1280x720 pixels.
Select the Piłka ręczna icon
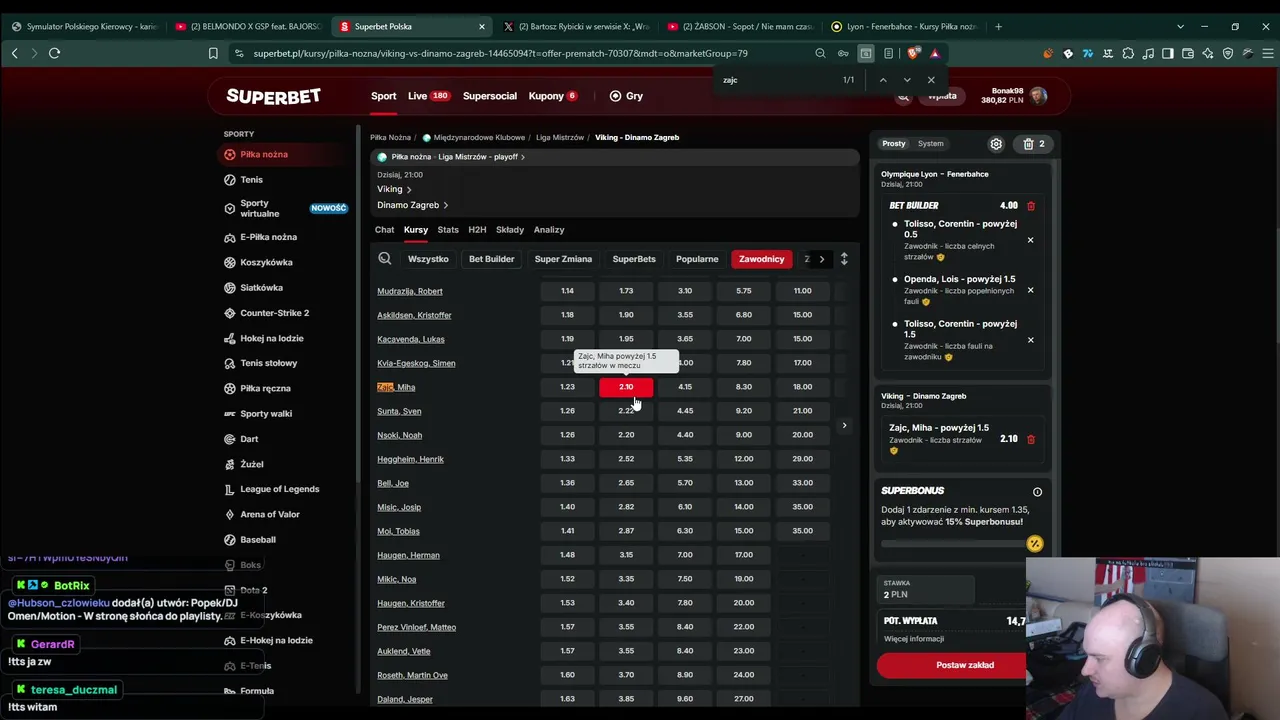click(230, 388)
